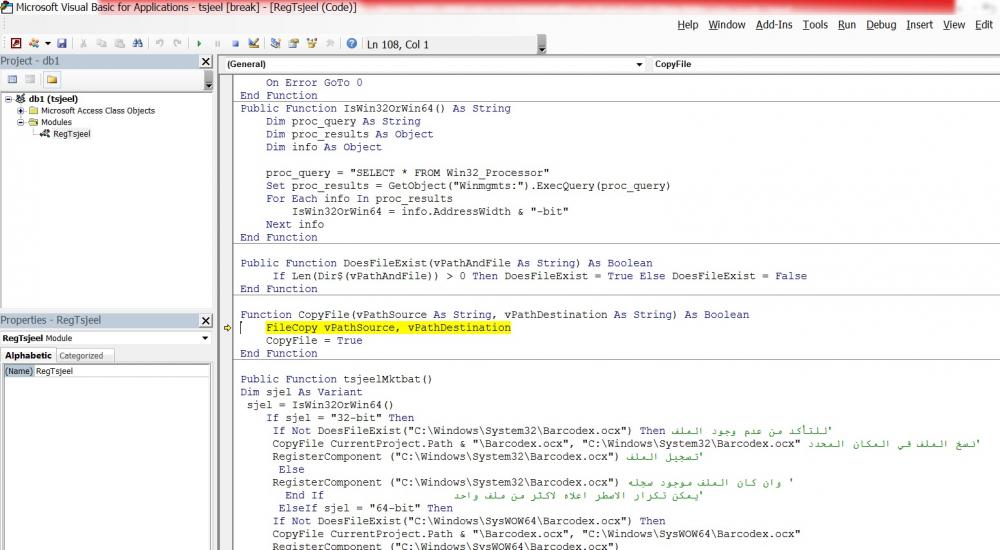Viewport: 1000px width, 550px height.
Task: Toggle Folders view in Project panel
Action: [x=51, y=79]
